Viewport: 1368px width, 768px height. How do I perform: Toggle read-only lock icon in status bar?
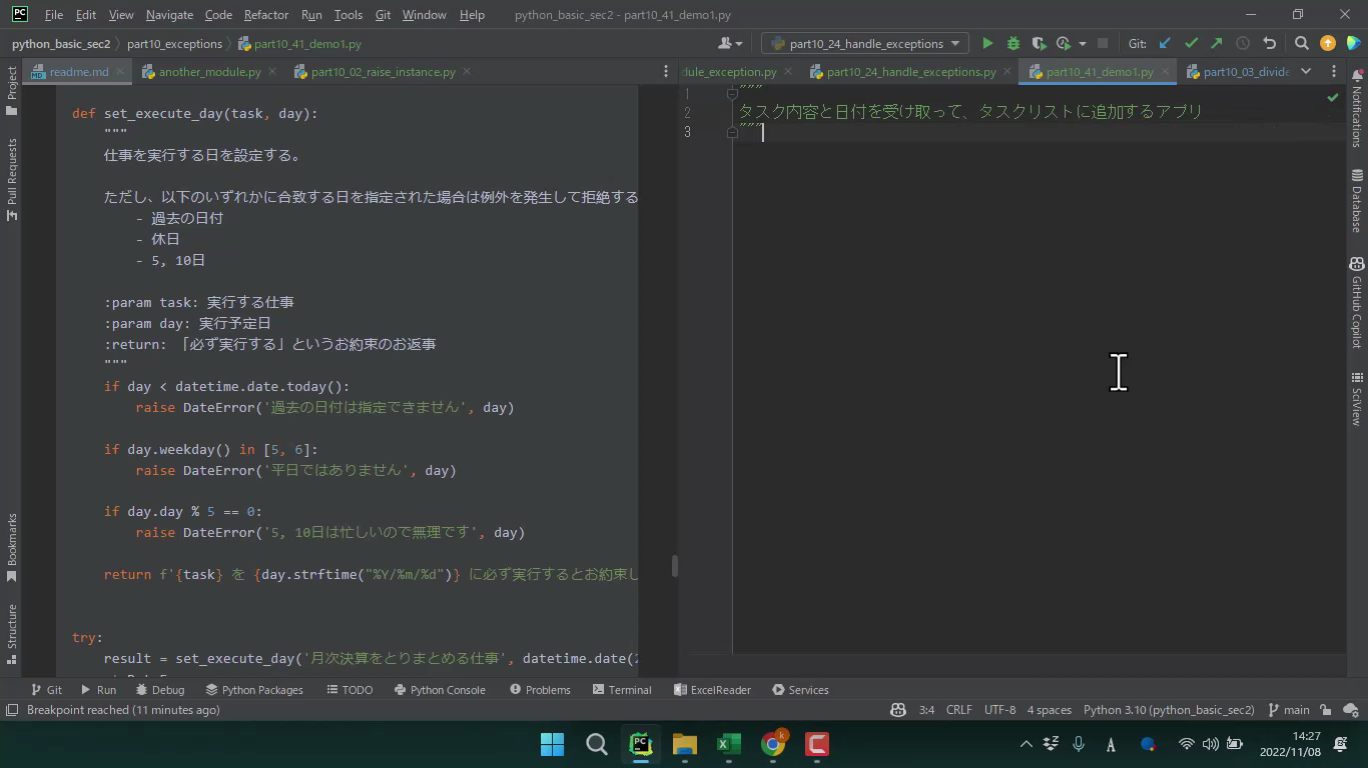(1326, 710)
